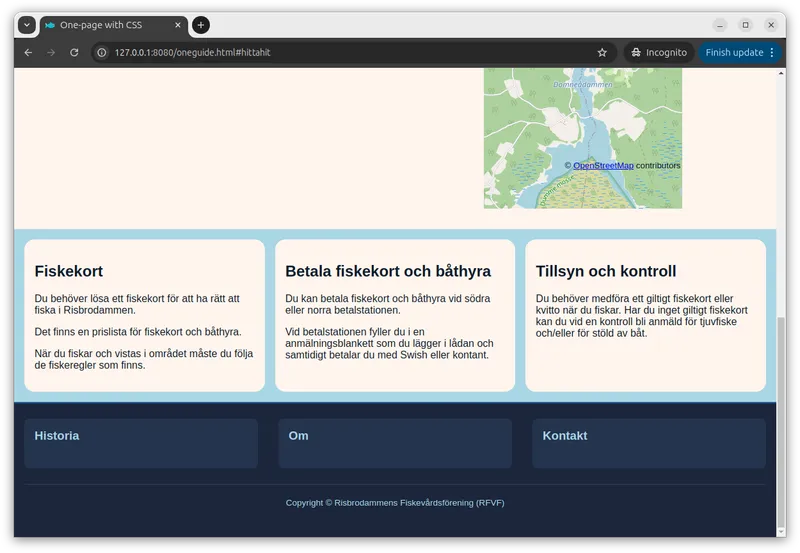The image size is (800, 553).
Task: Expand the tab search dropdown arrow
Action: (27, 25)
